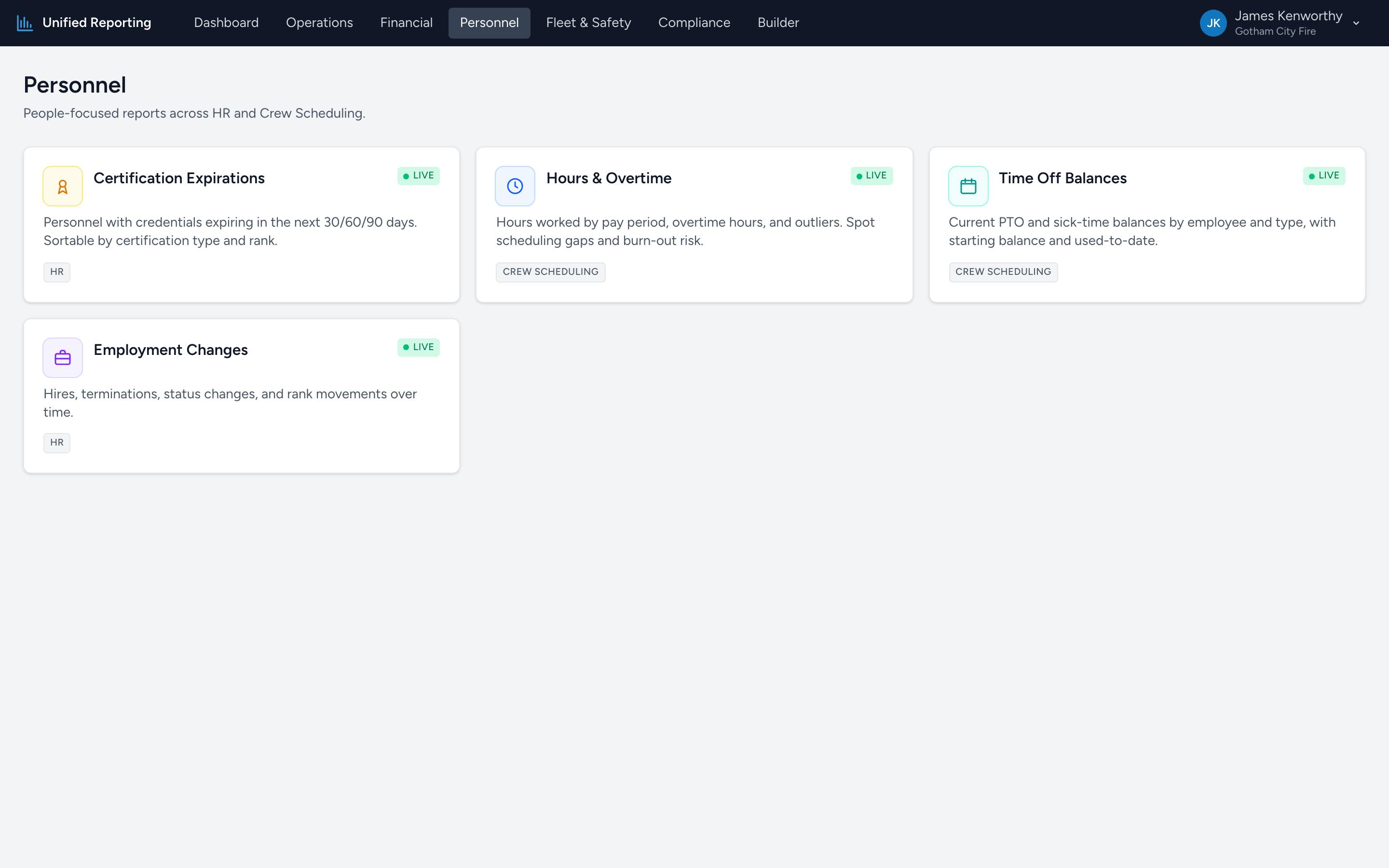Click the Unified Reporting brand title
1389x868 pixels.
pos(97,23)
